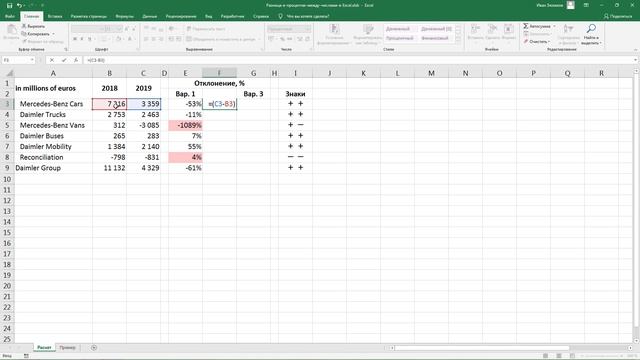640x360 pixels.
Task: Click the Delete cells icon in Cells group
Action: tap(492, 29)
